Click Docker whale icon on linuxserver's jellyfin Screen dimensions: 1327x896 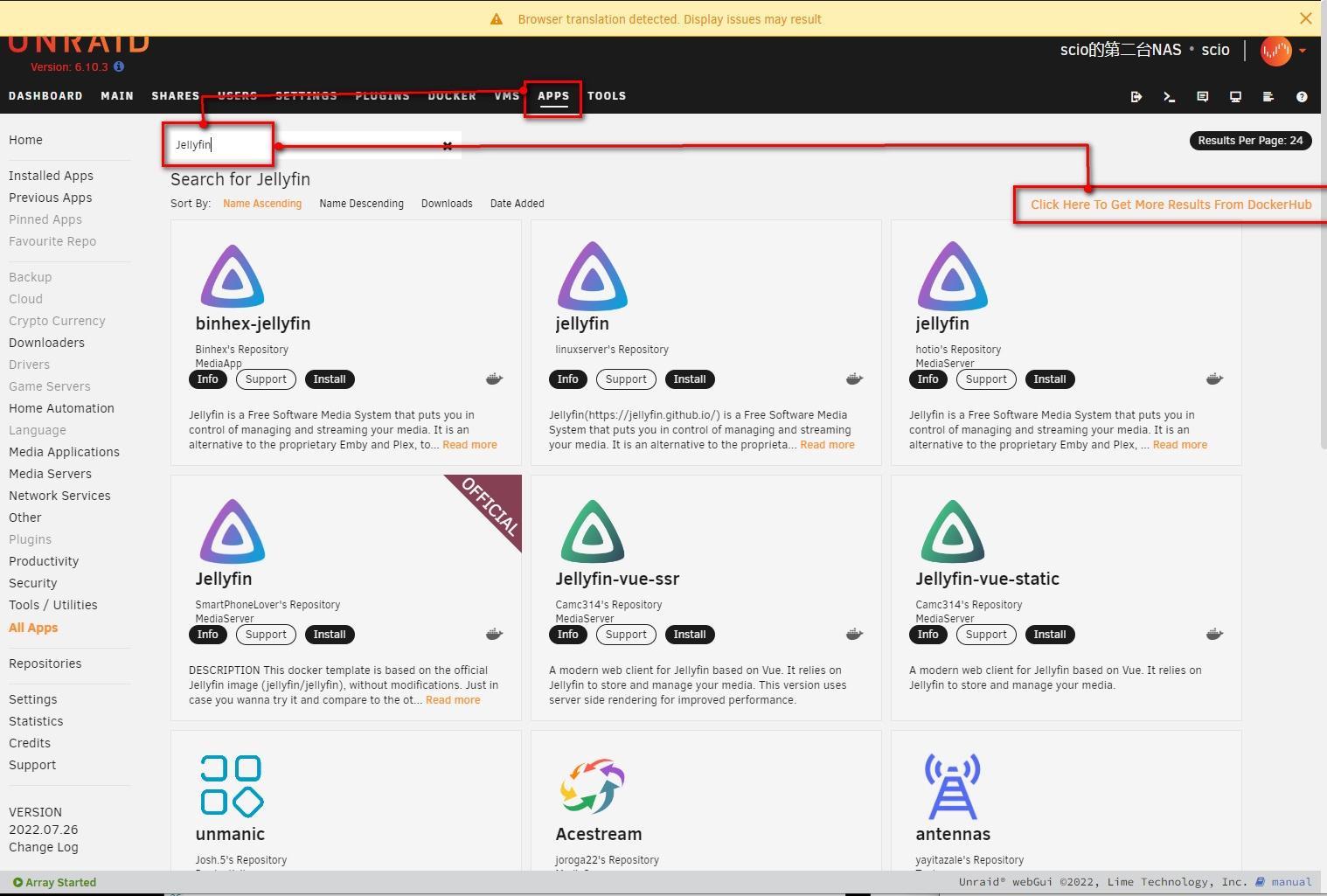coord(854,379)
